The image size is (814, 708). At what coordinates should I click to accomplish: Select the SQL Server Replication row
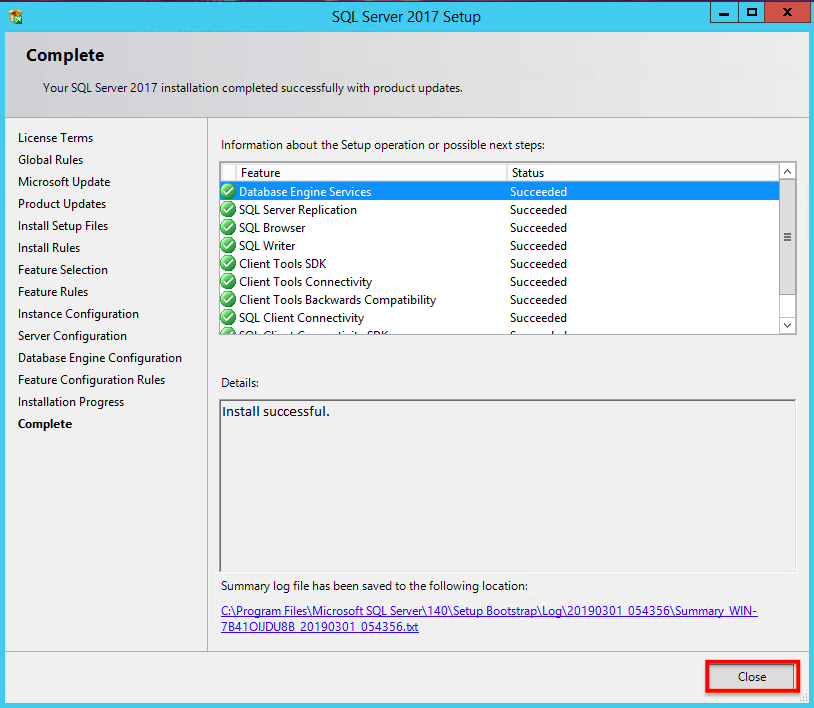pyautogui.click(x=499, y=210)
